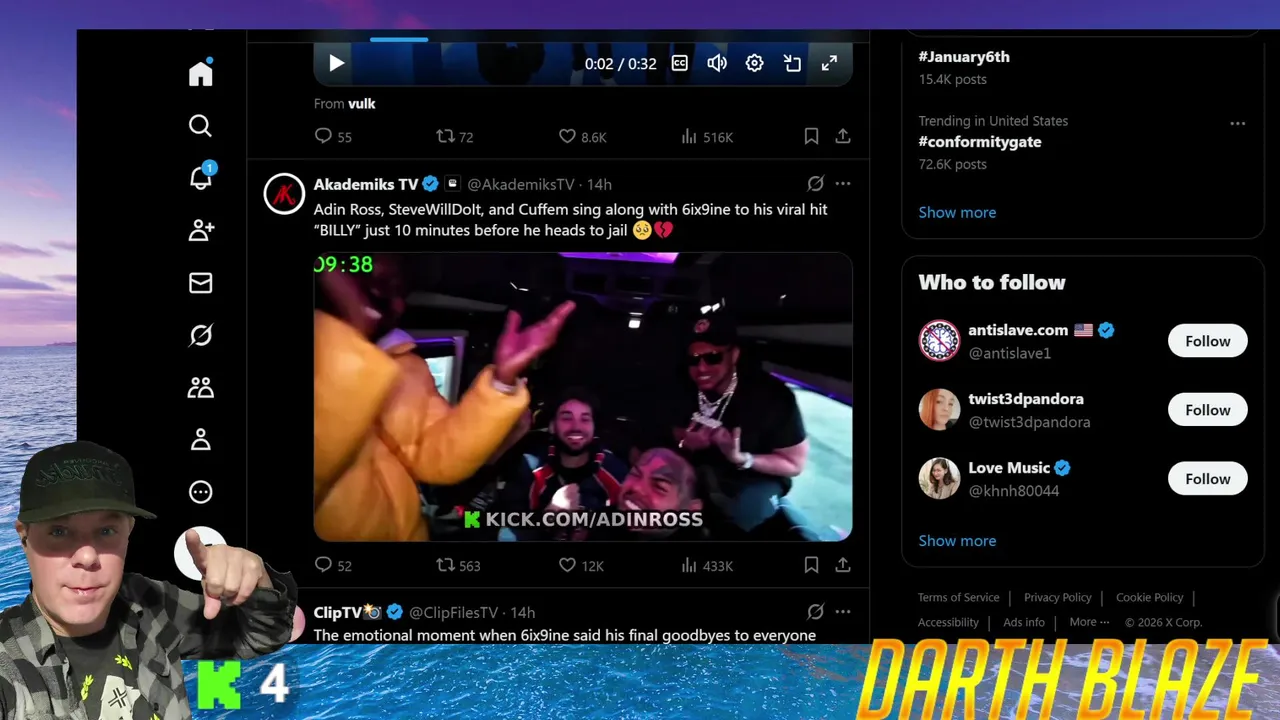Click the 14h timestamp on ClipTV post

522,612
